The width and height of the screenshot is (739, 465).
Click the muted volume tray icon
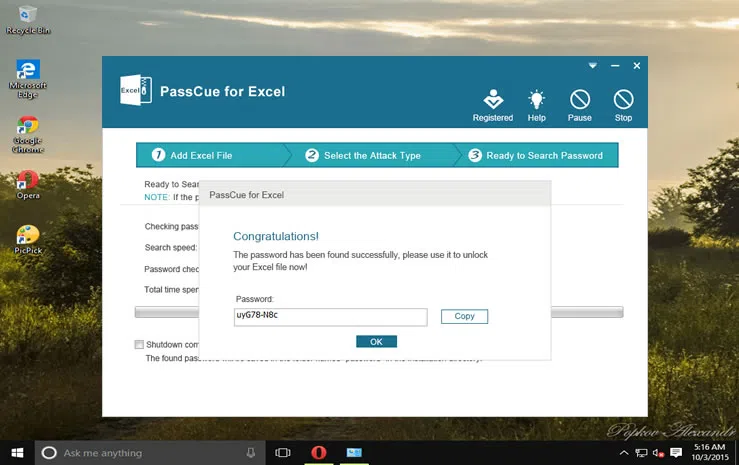tap(658, 453)
